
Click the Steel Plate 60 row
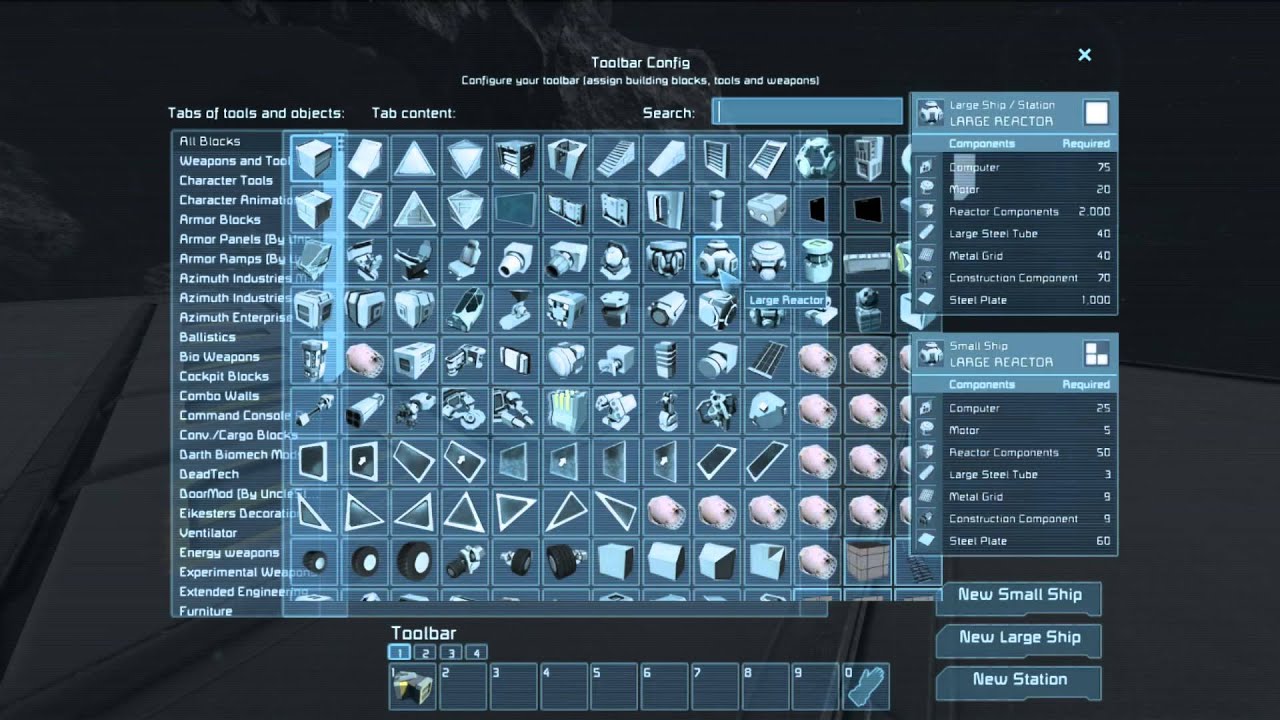tap(1015, 541)
